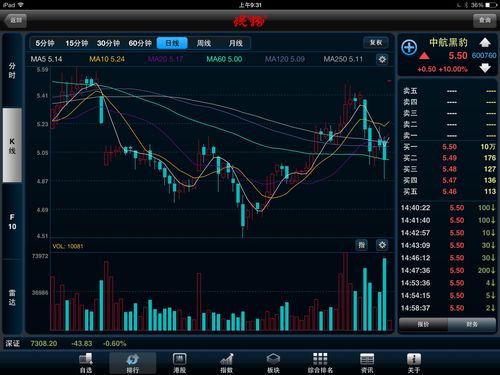Screen dimensions: 500x375
Task: Select the 60分钟 chart tab
Action: 140,43
